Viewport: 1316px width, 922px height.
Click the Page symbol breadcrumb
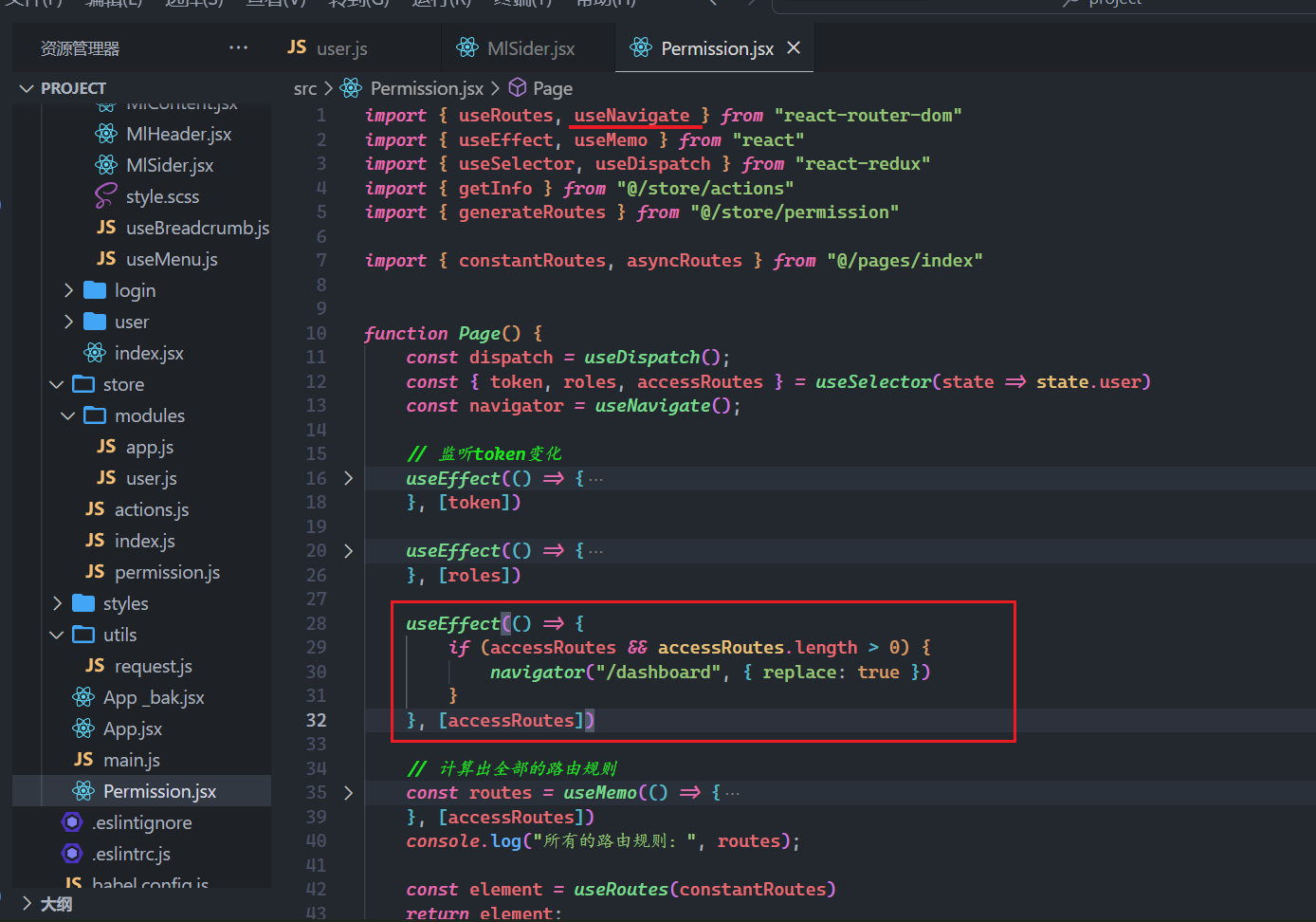pos(553,88)
